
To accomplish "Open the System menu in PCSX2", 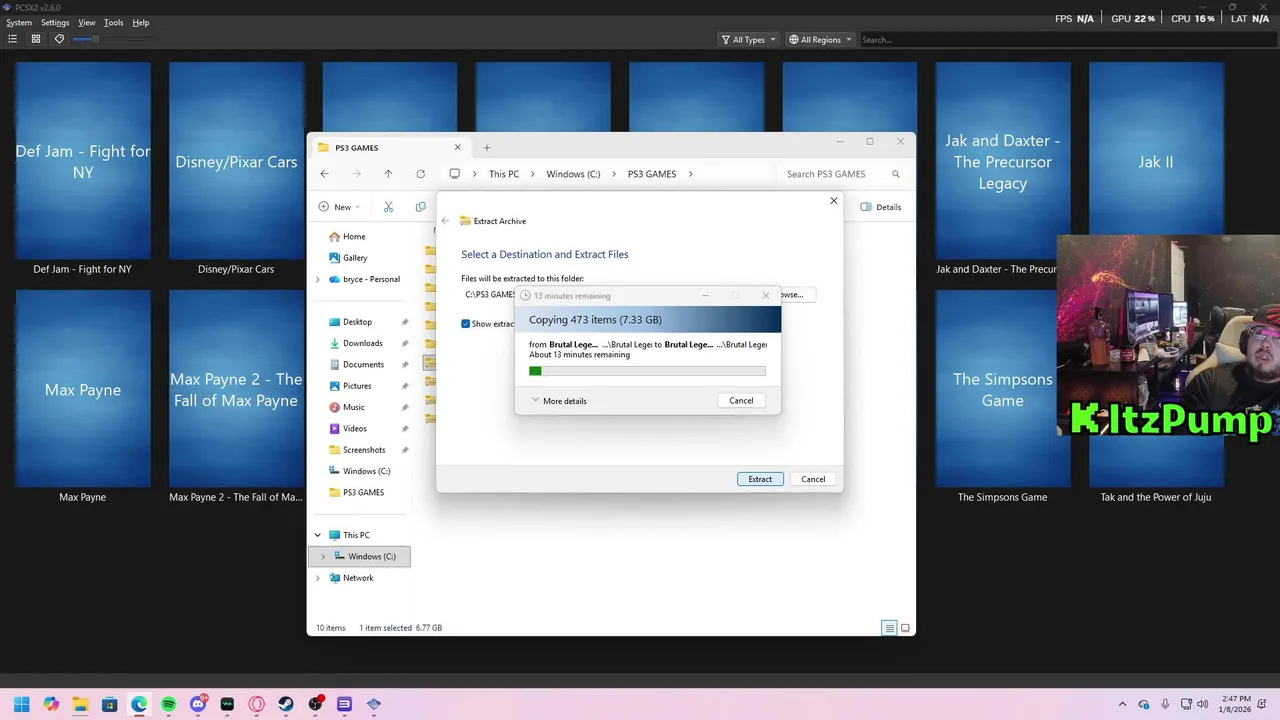I will click(19, 22).
